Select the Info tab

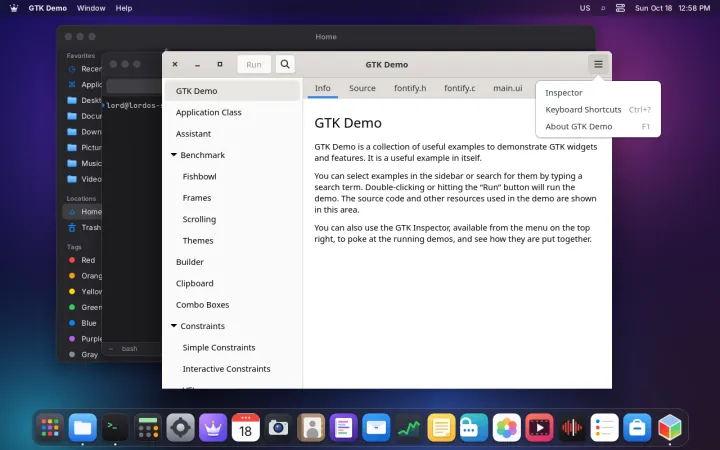(x=322, y=88)
